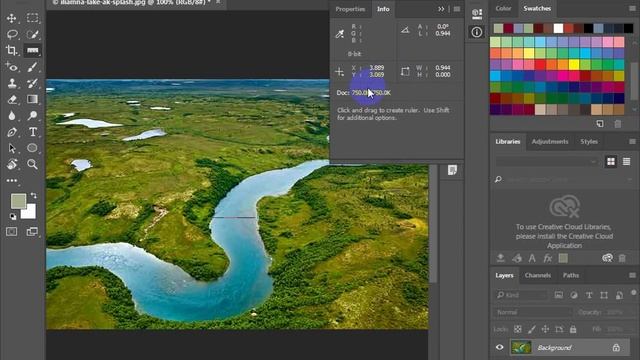Open the Layers panel menu
640x360 pixels.
pyautogui.click(x=632, y=276)
